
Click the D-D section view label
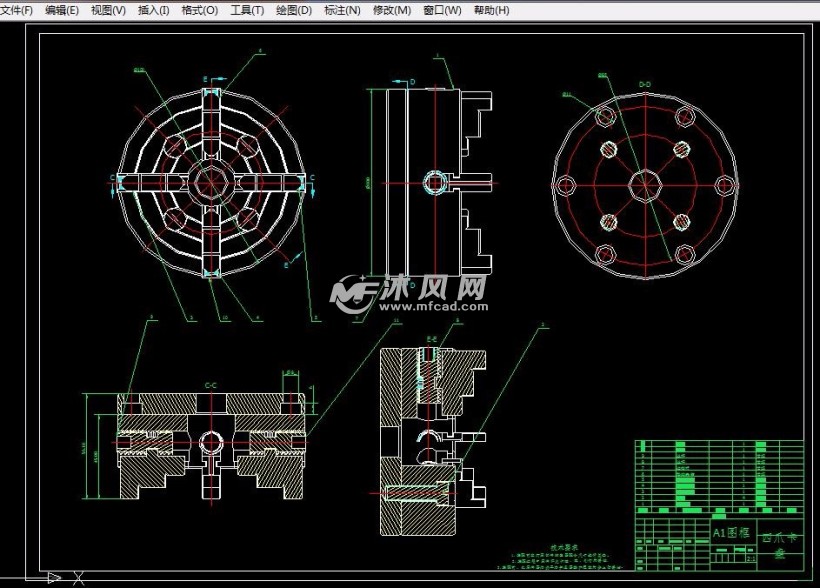(x=644, y=83)
